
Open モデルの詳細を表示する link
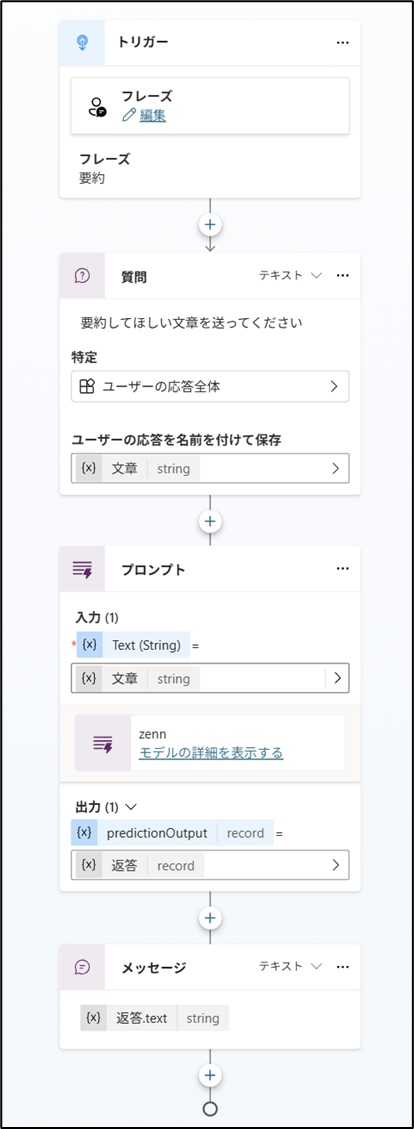[211, 752]
